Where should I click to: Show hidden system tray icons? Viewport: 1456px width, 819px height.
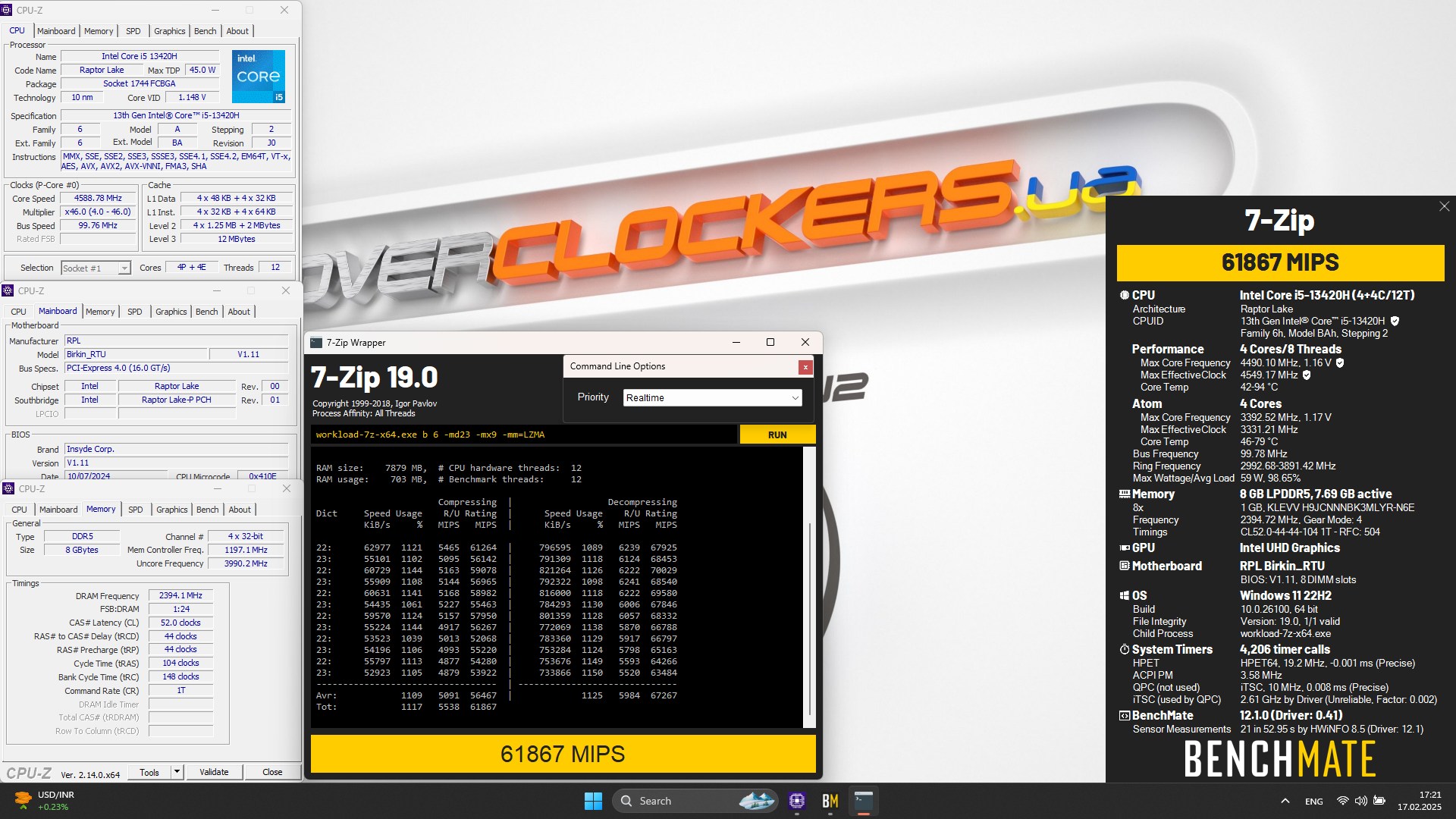(x=1285, y=801)
